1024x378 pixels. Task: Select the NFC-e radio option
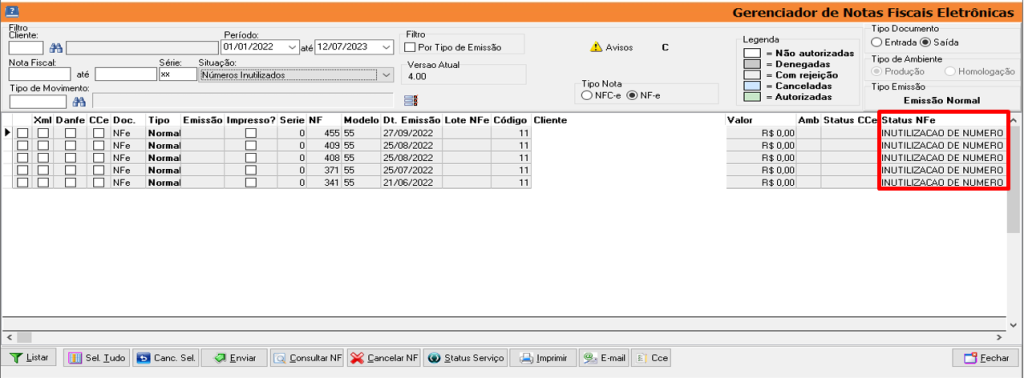[x=587, y=96]
